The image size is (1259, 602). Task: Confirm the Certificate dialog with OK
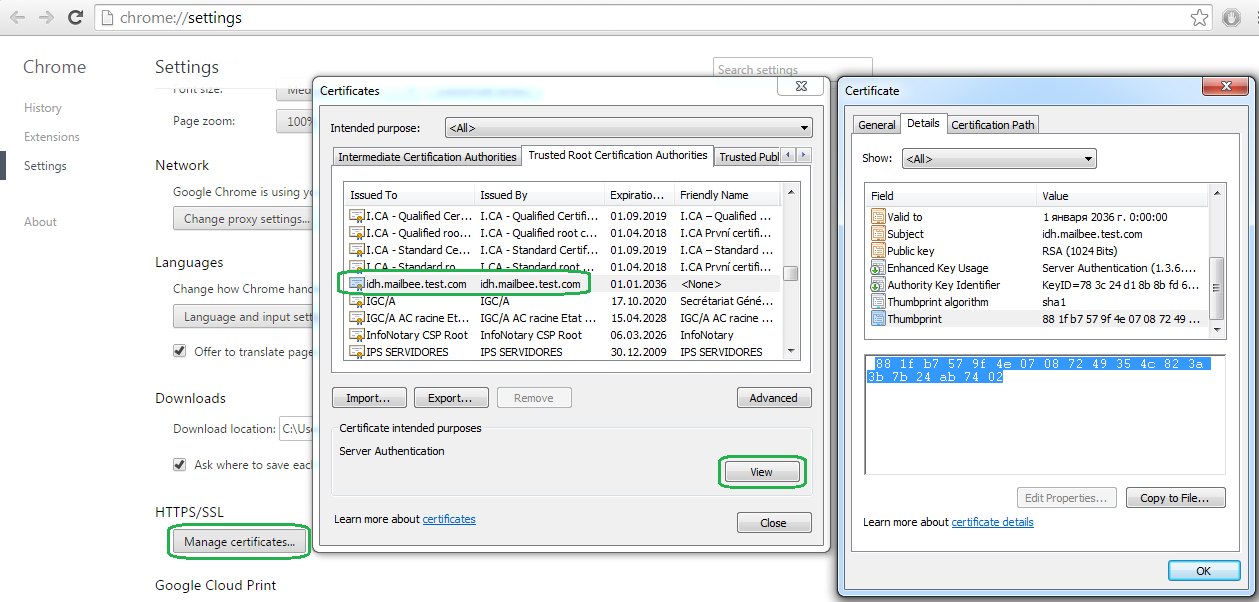point(1203,571)
